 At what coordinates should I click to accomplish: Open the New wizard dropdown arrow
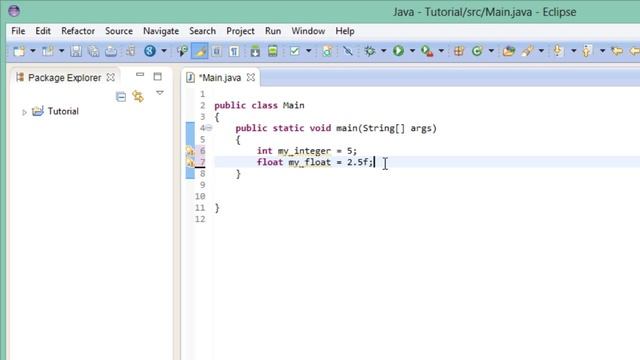pyautogui.click(x=33, y=51)
